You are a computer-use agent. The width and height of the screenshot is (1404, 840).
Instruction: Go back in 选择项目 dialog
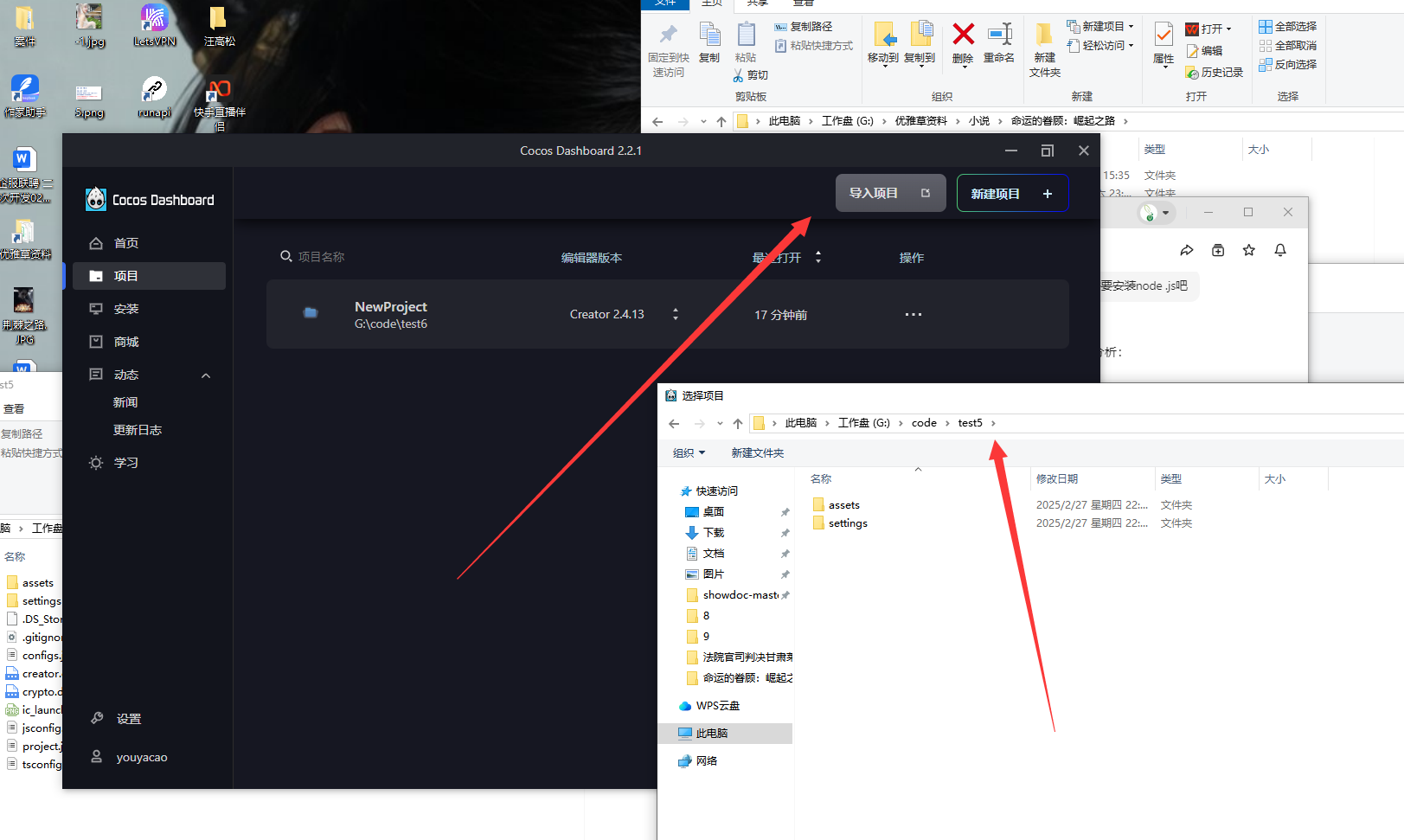tap(675, 423)
